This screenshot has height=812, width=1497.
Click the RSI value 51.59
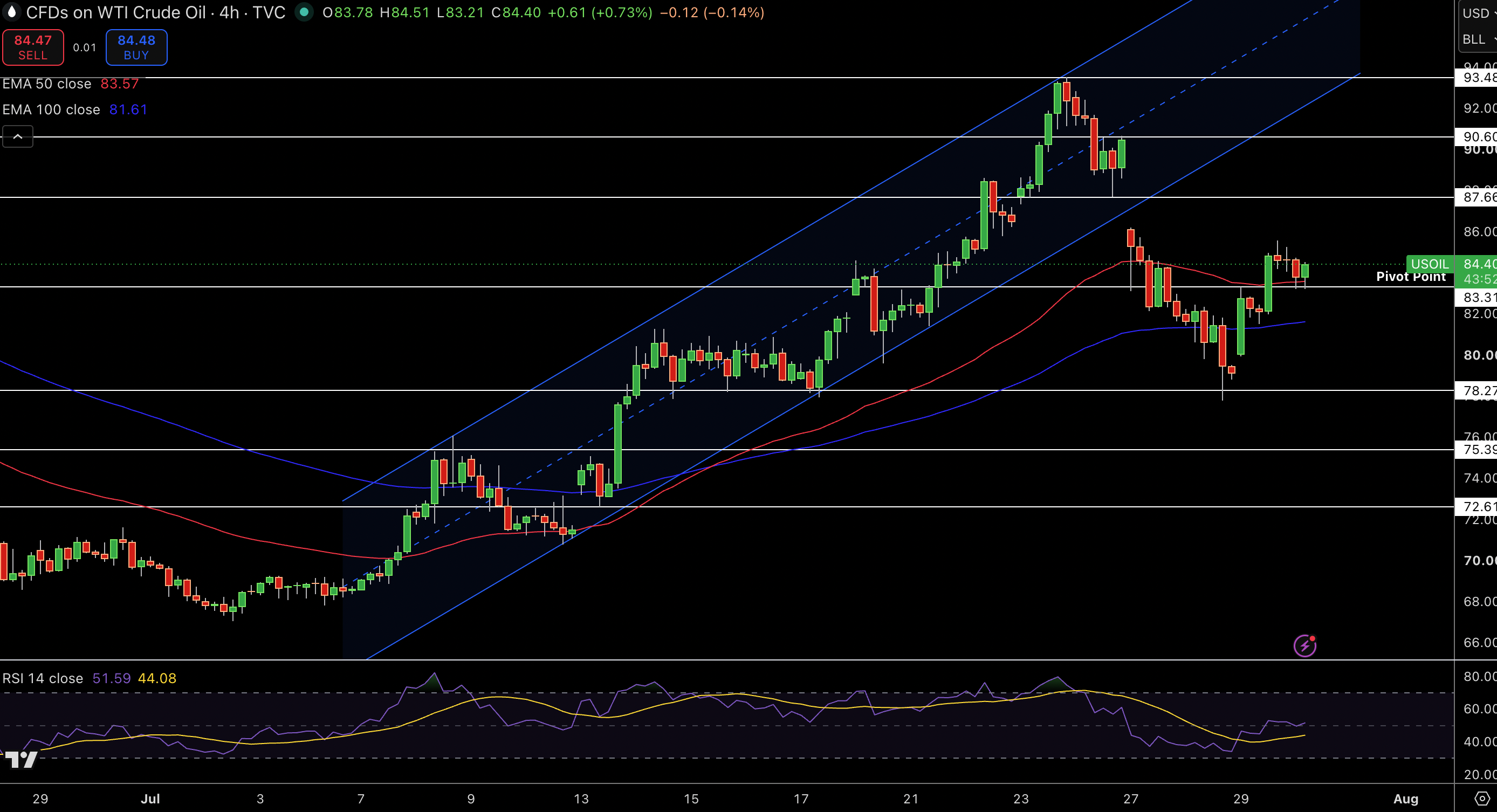coord(112,678)
